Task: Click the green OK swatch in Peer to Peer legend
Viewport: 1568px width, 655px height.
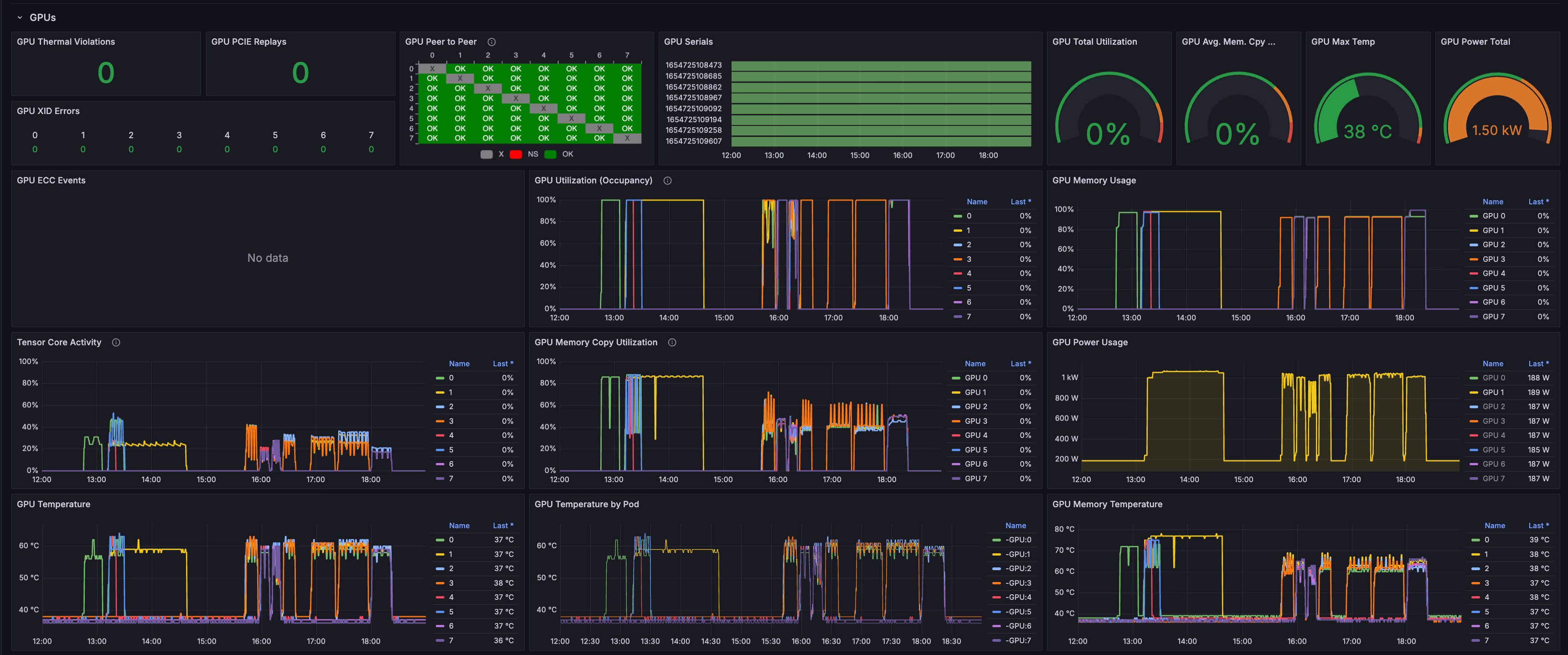Action: (x=551, y=154)
